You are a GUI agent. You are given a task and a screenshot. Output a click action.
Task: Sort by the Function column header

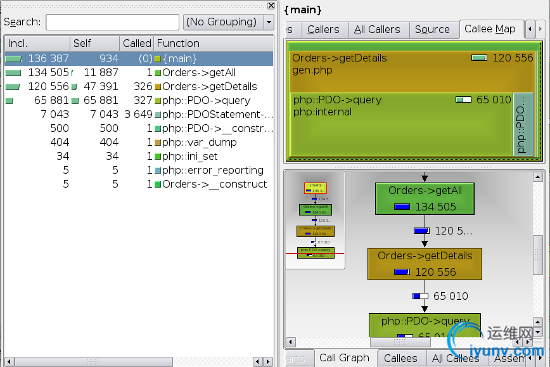[214, 43]
